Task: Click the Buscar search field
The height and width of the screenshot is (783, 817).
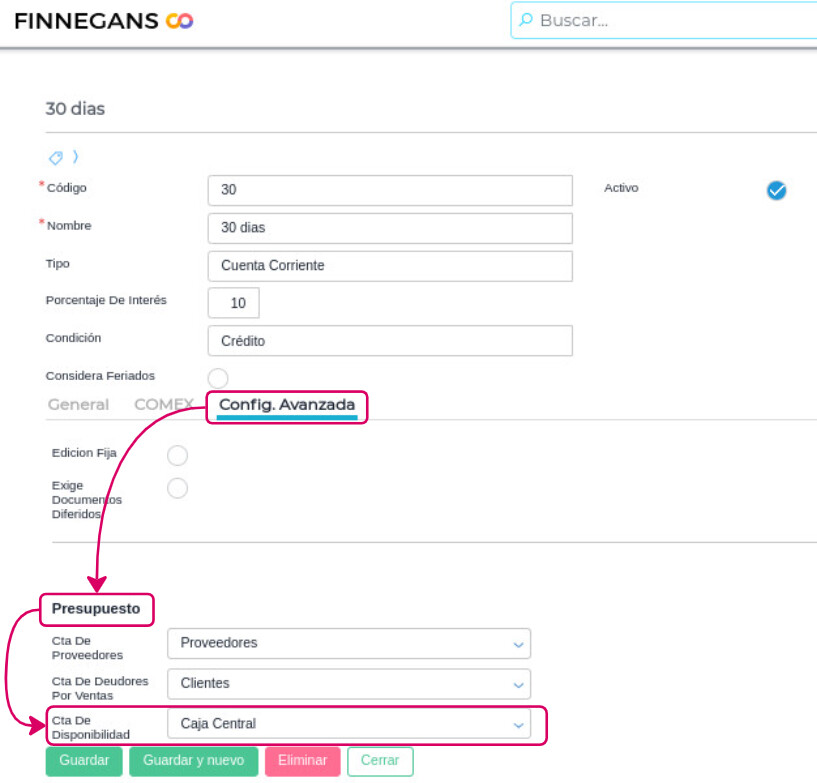Action: [670, 20]
